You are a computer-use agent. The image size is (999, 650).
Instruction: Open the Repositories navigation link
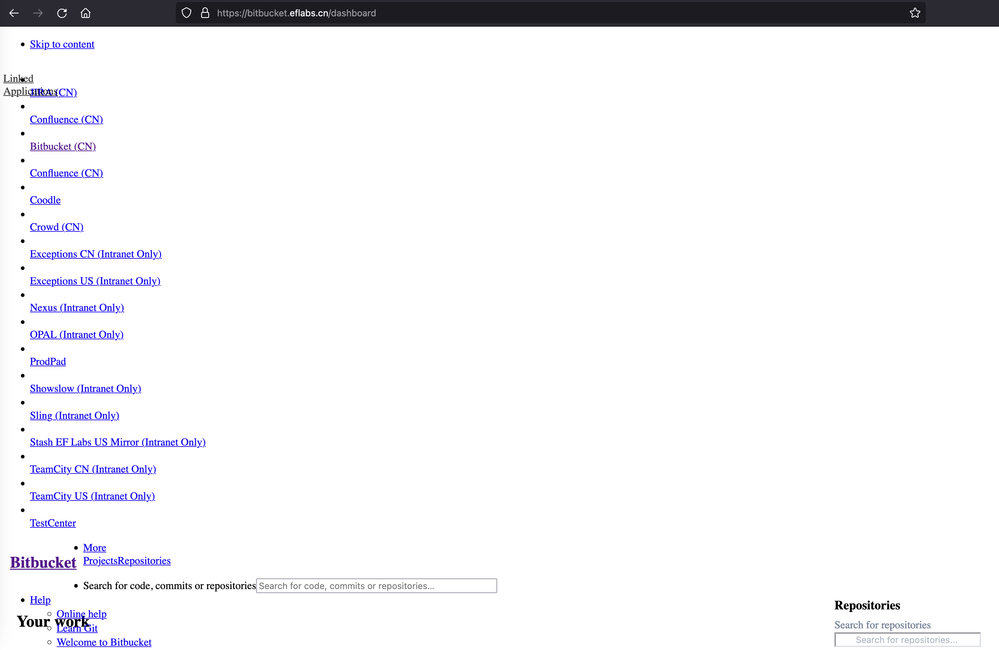[145, 561]
